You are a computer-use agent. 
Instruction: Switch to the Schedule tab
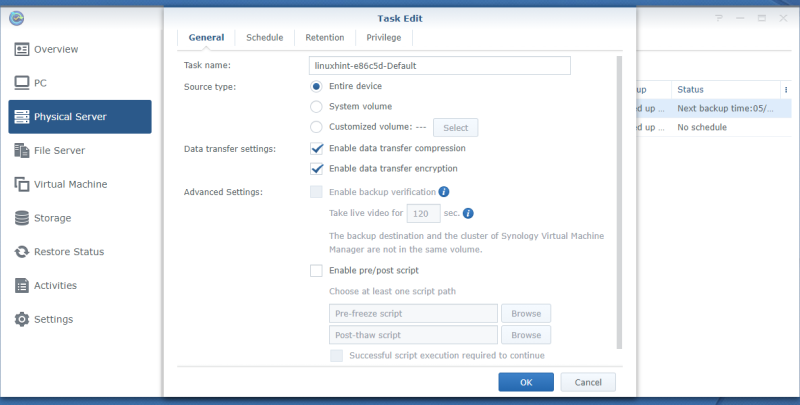click(264, 38)
